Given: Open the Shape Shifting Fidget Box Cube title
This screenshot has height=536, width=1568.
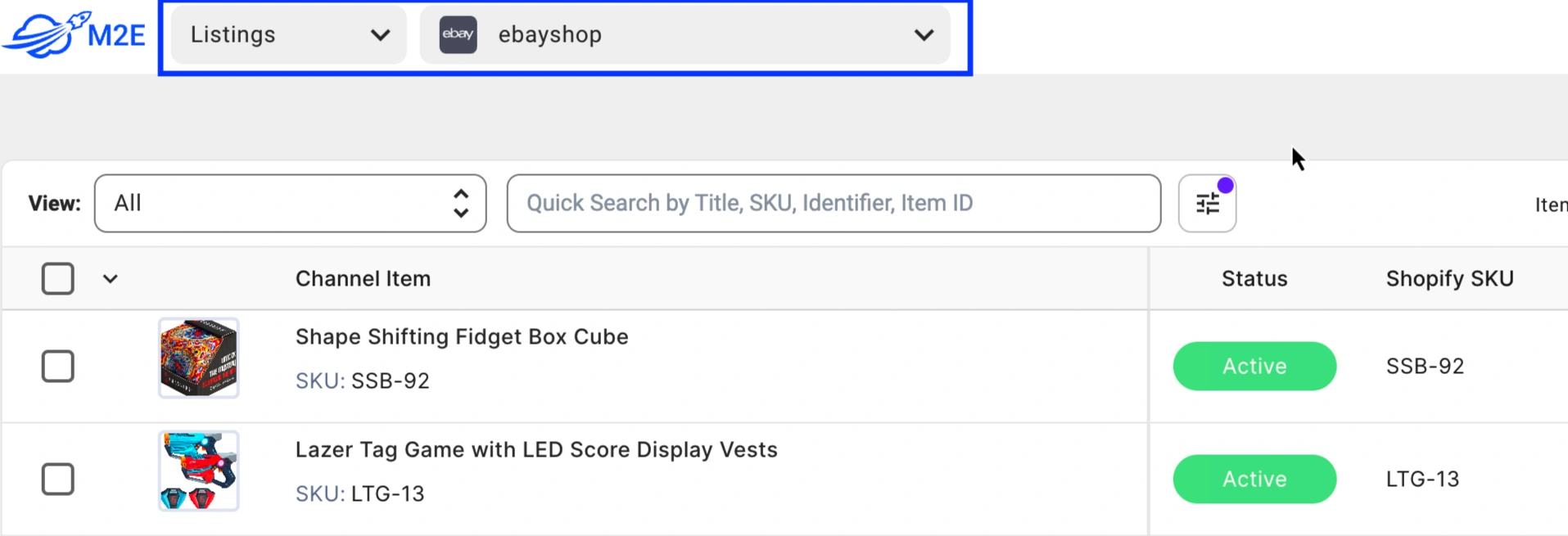Looking at the screenshot, I should (x=462, y=336).
